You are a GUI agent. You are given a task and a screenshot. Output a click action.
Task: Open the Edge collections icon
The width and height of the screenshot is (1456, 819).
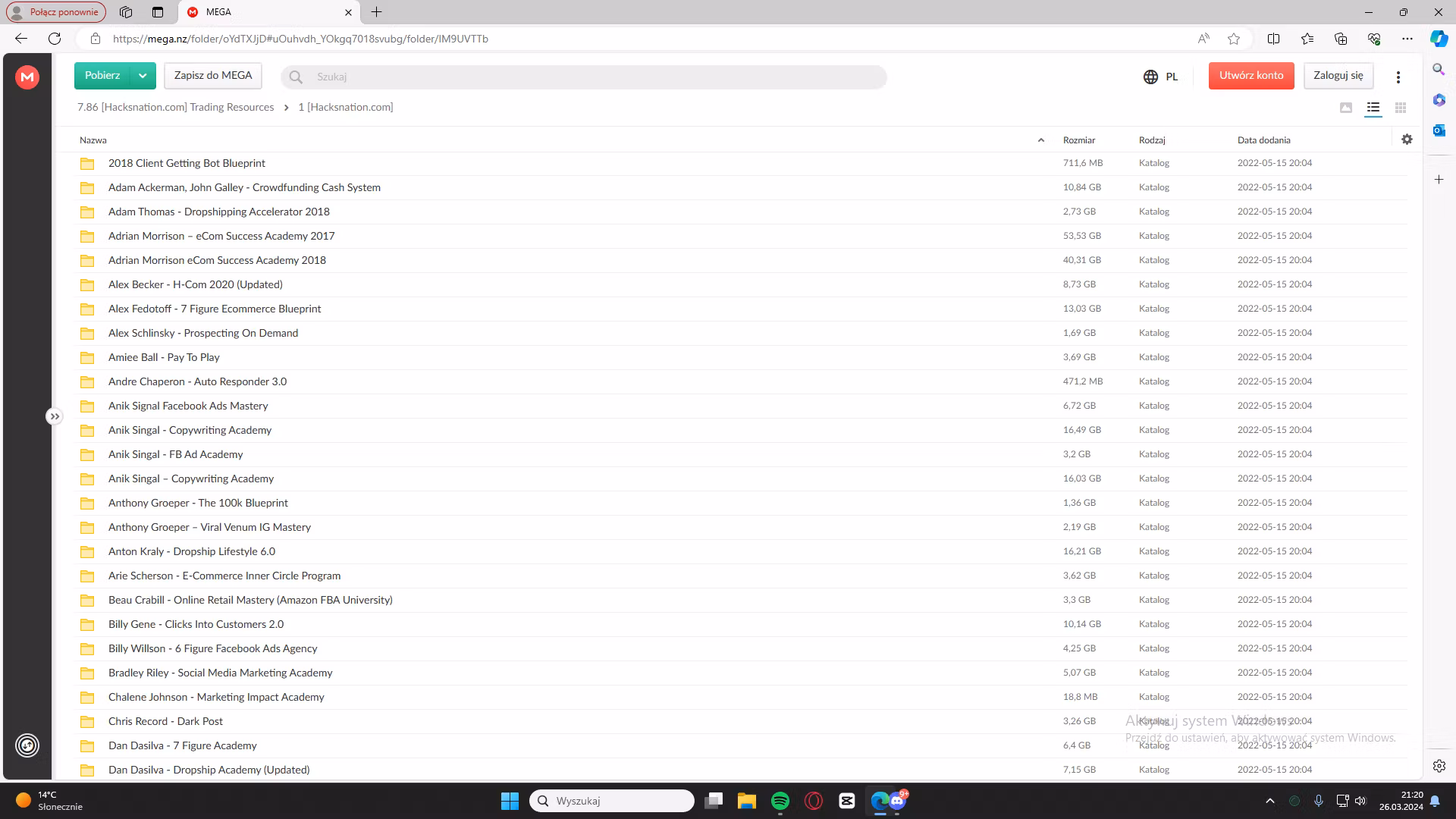coord(1341,39)
